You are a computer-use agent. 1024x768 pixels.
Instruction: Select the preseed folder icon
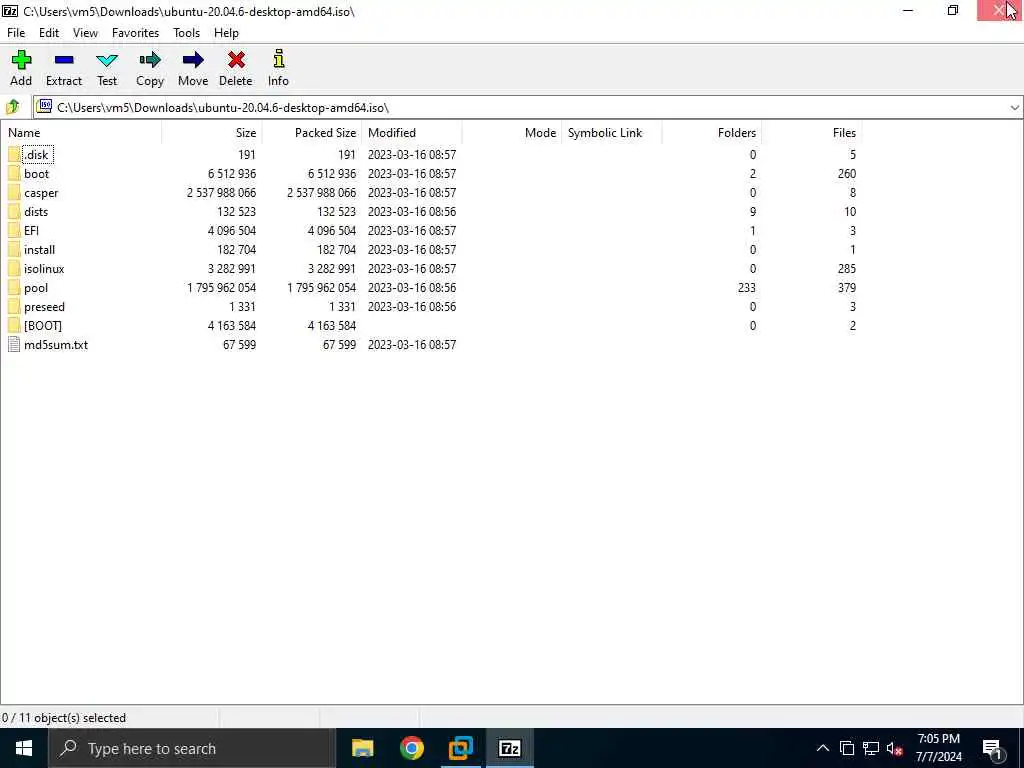tap(14, 306)
